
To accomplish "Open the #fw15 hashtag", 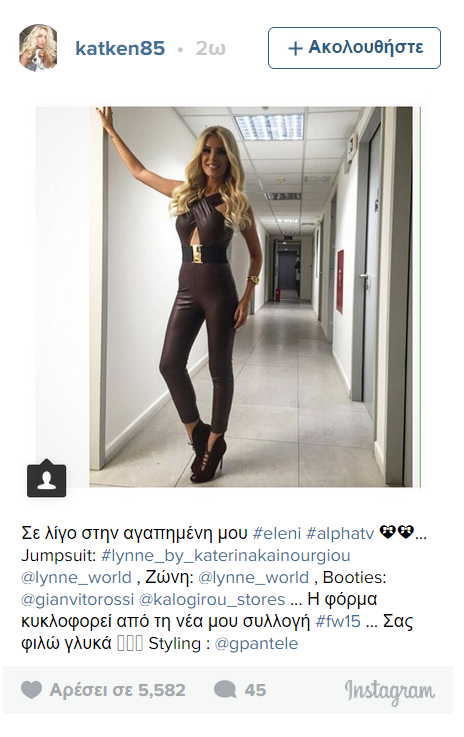I will click(338, 621).
